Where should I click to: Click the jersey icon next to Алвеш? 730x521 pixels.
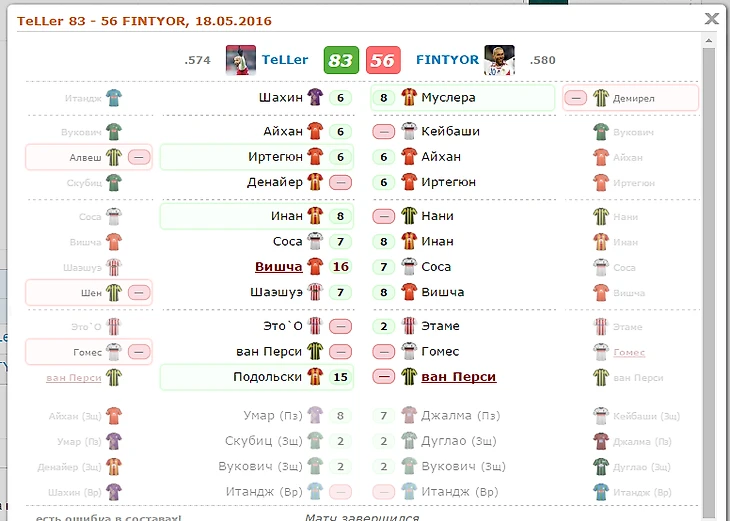coord(114,157)
